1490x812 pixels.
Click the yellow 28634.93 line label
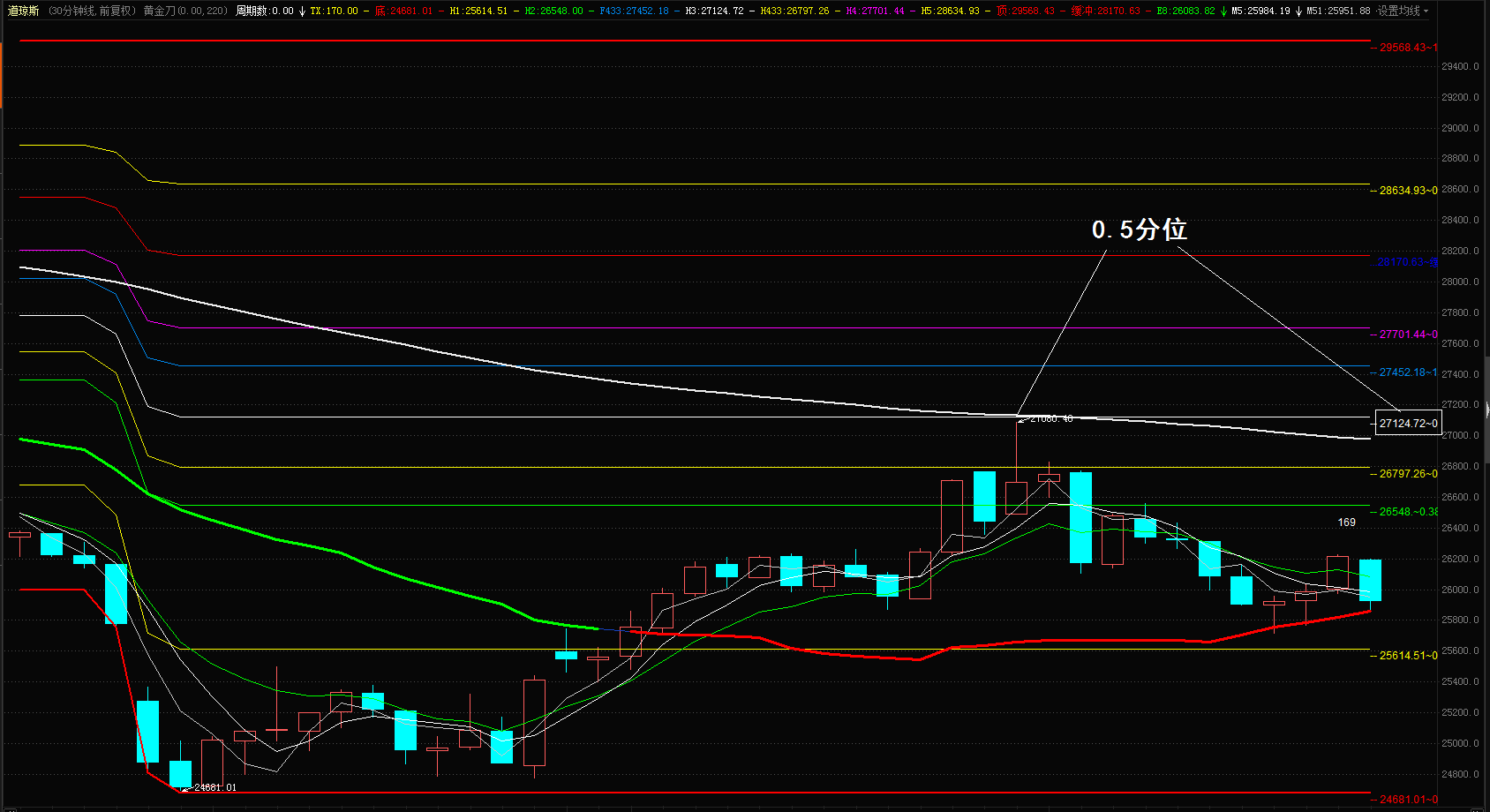[x=1408, y=191]
